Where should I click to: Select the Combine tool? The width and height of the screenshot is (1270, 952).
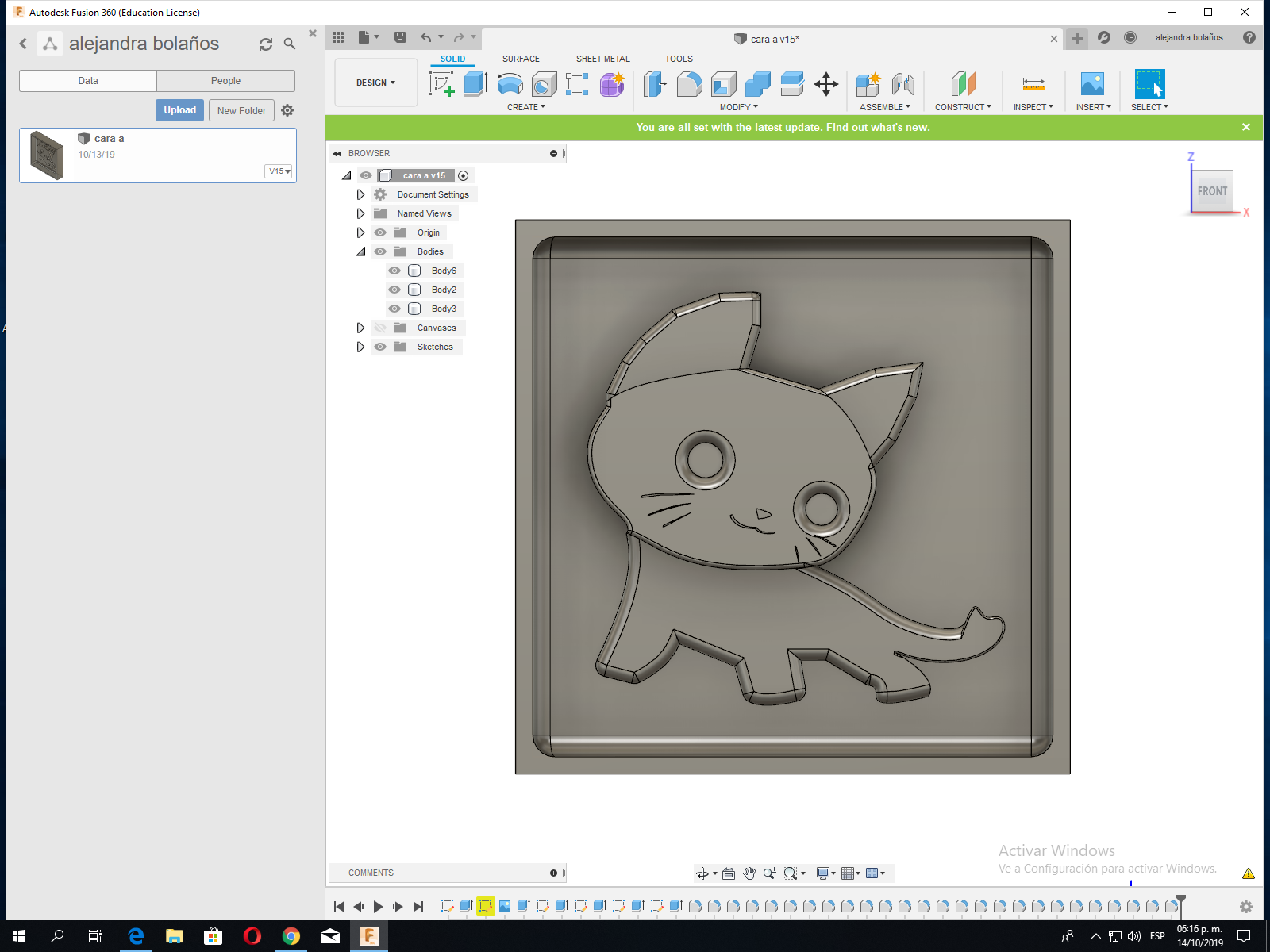click(758, 84)
